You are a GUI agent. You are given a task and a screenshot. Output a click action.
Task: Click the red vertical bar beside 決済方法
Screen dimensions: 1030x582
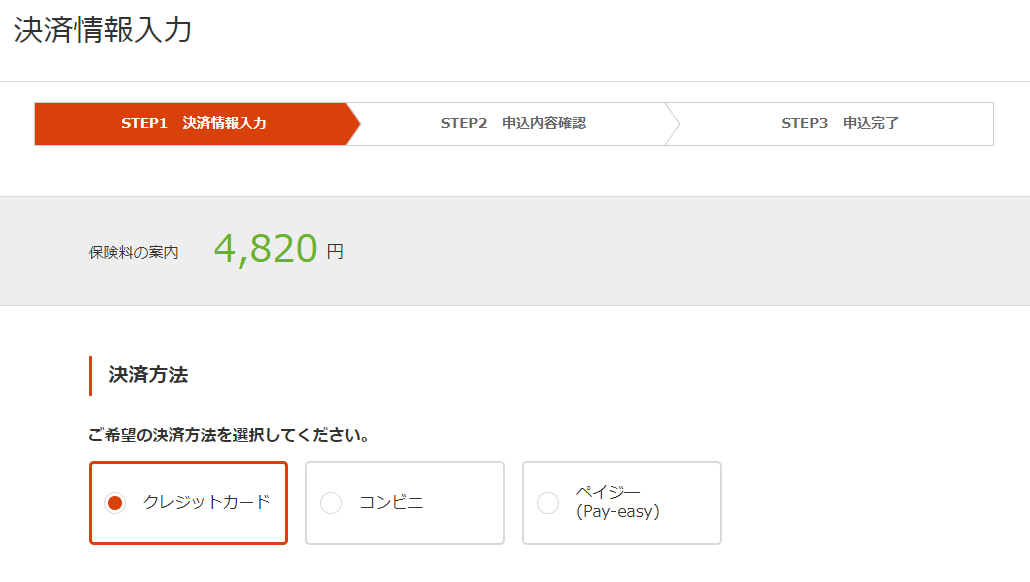tap(91, 376)
